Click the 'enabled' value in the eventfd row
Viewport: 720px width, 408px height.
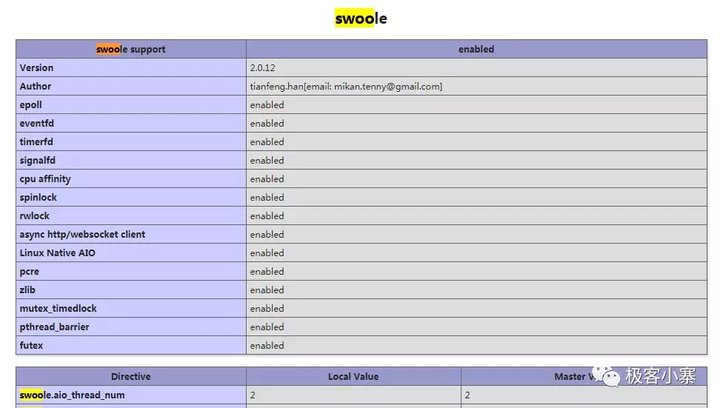point(267,123)
